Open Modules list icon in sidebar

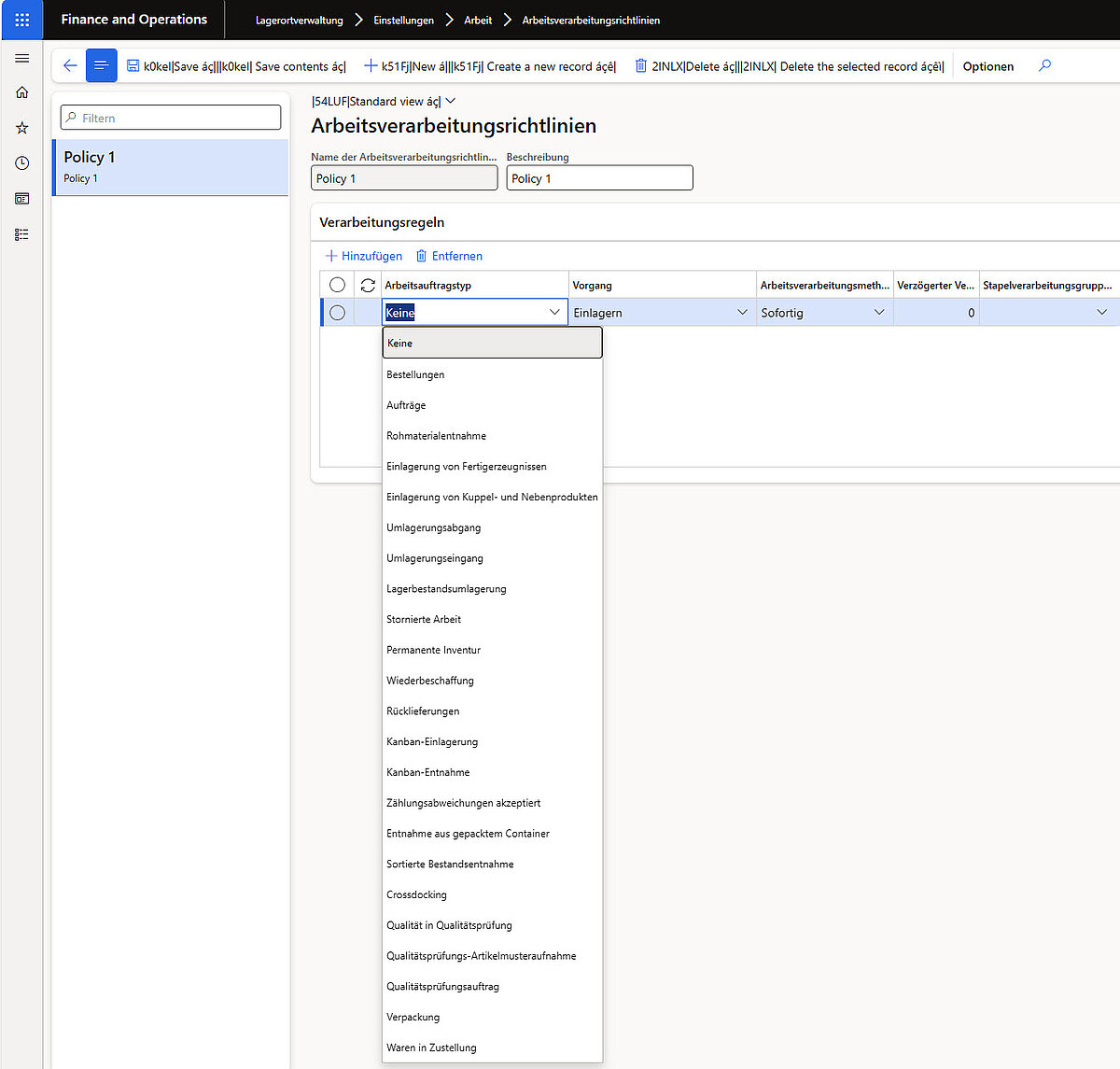click(21, 234)
